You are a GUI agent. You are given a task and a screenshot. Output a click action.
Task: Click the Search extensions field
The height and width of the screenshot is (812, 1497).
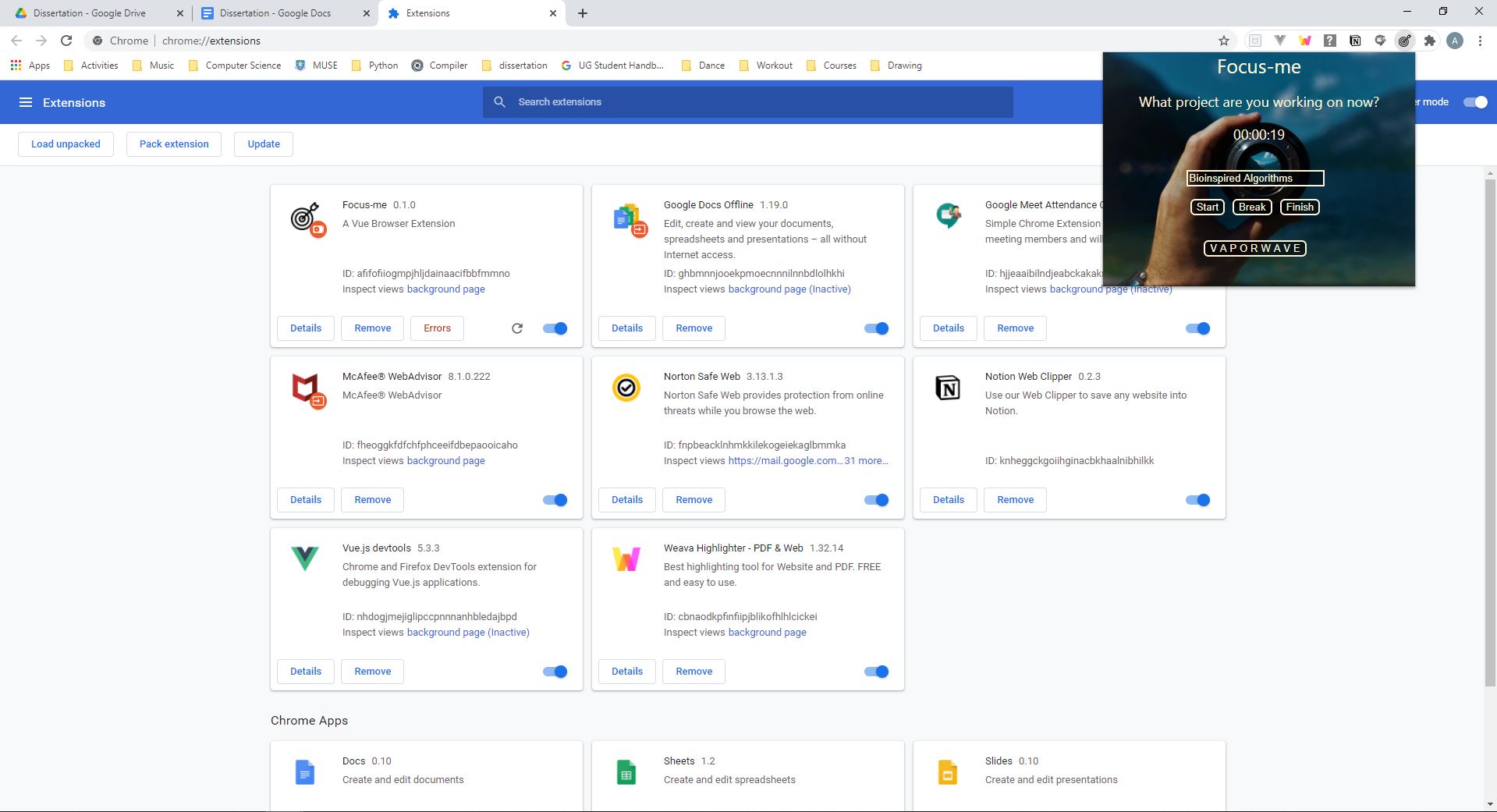tap(748, 102)
